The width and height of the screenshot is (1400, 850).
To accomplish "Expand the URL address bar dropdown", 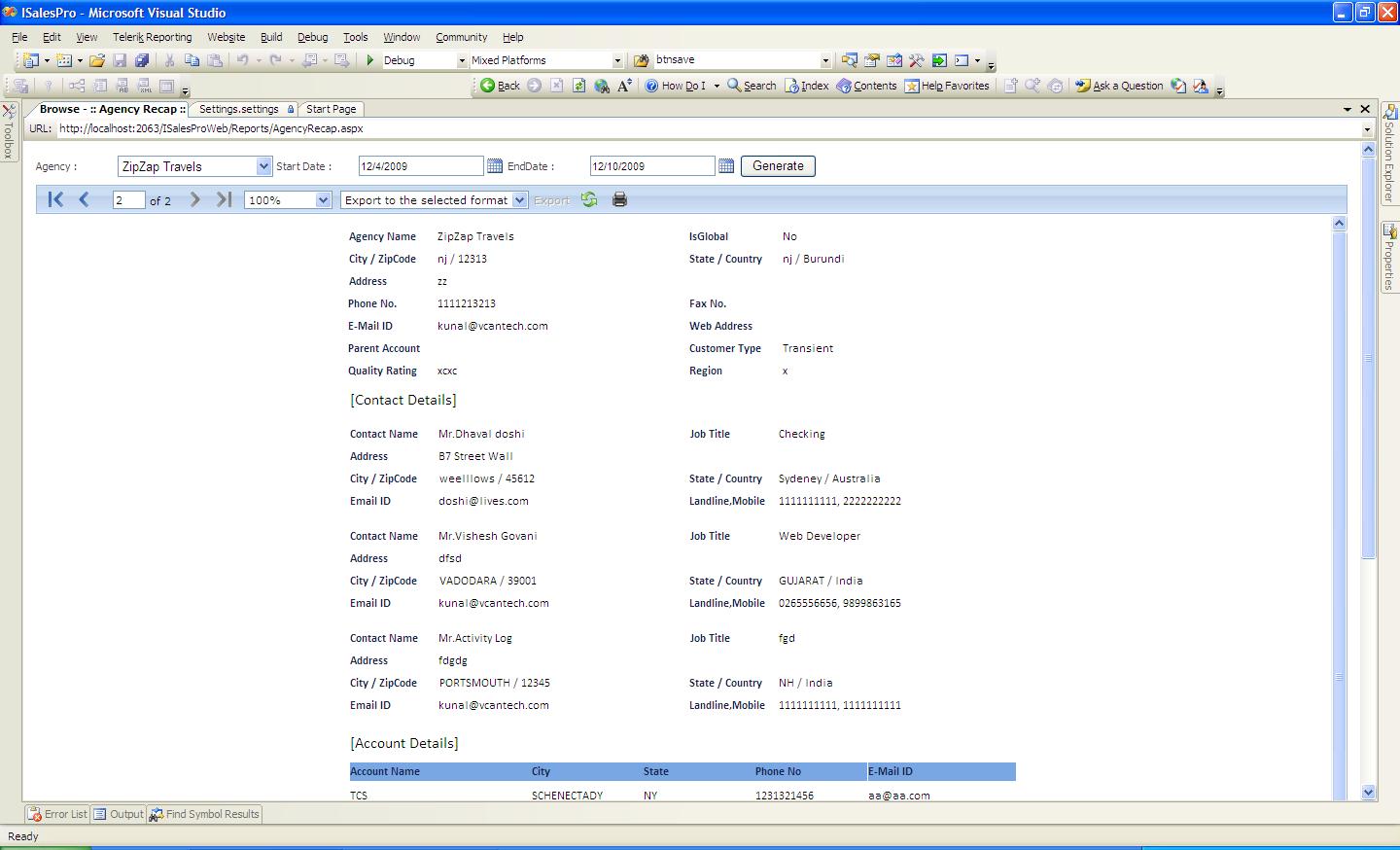I will (x=1366, y=128).
